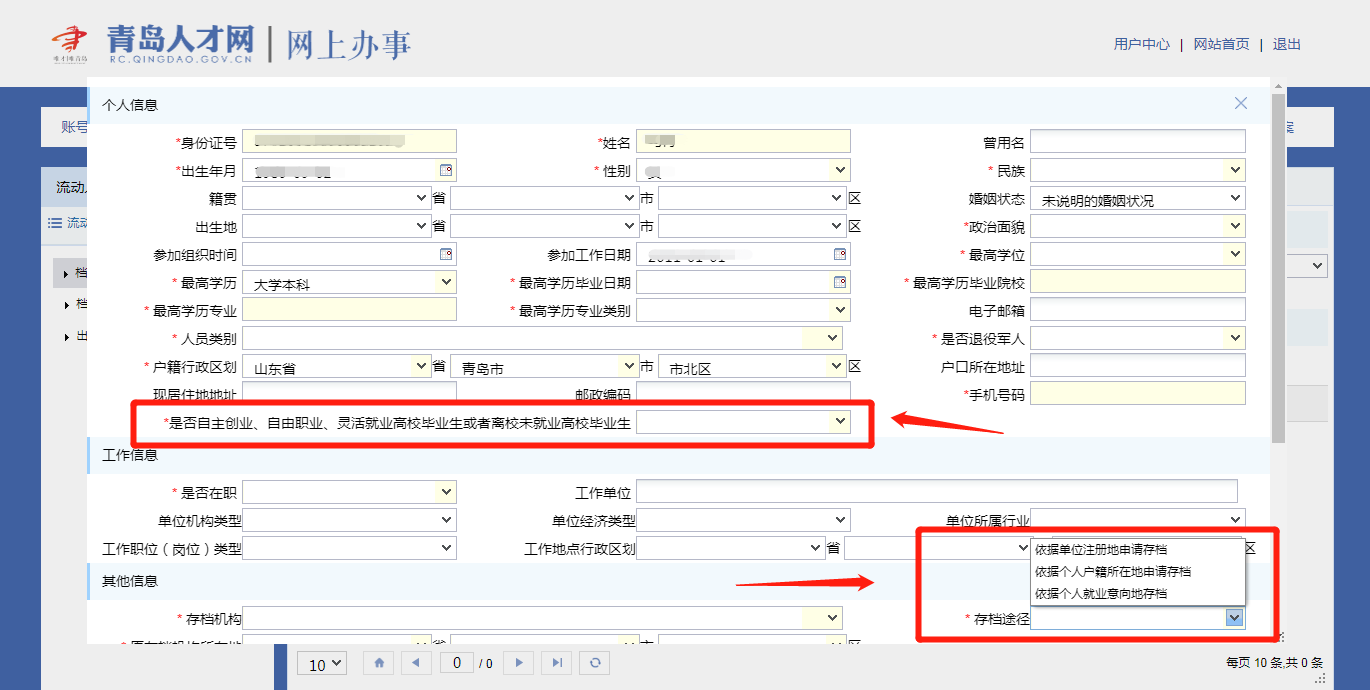The image size is (1370, 690).
Task: Open the 用户中心 link
Action: pyautogui.click(x=1141, y=44)
